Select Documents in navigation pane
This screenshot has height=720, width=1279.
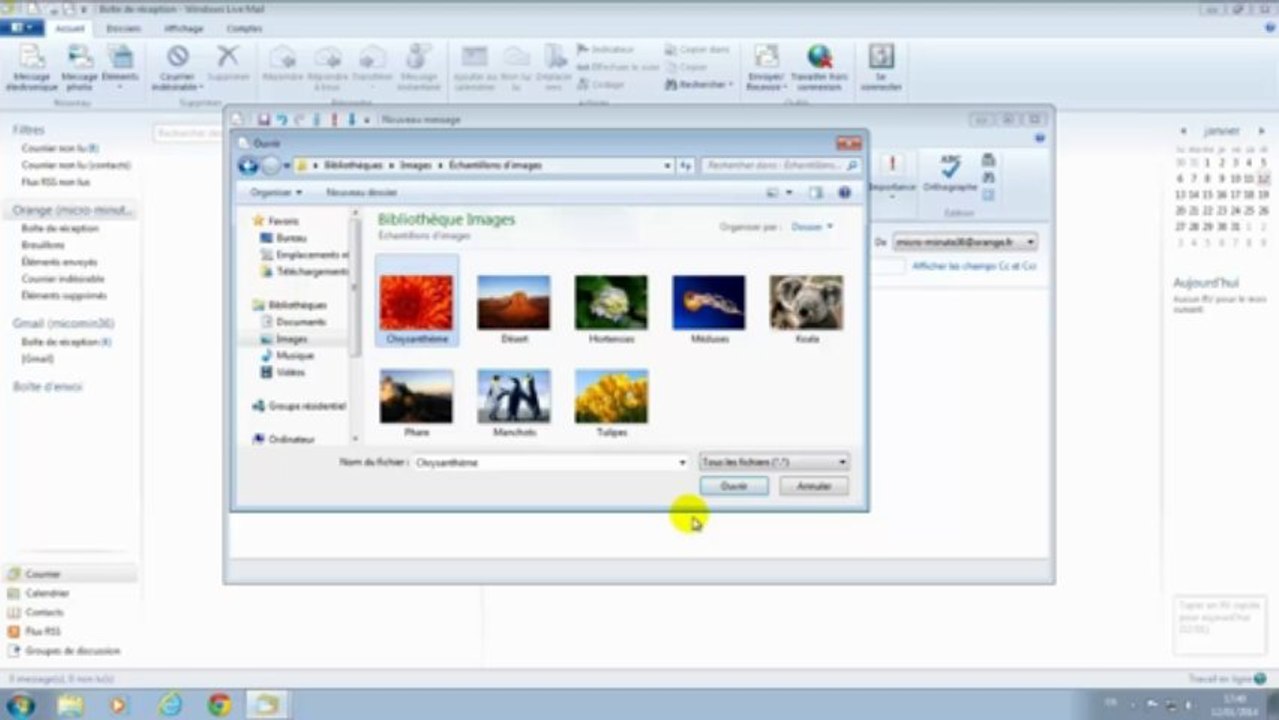tap(294, 322)
